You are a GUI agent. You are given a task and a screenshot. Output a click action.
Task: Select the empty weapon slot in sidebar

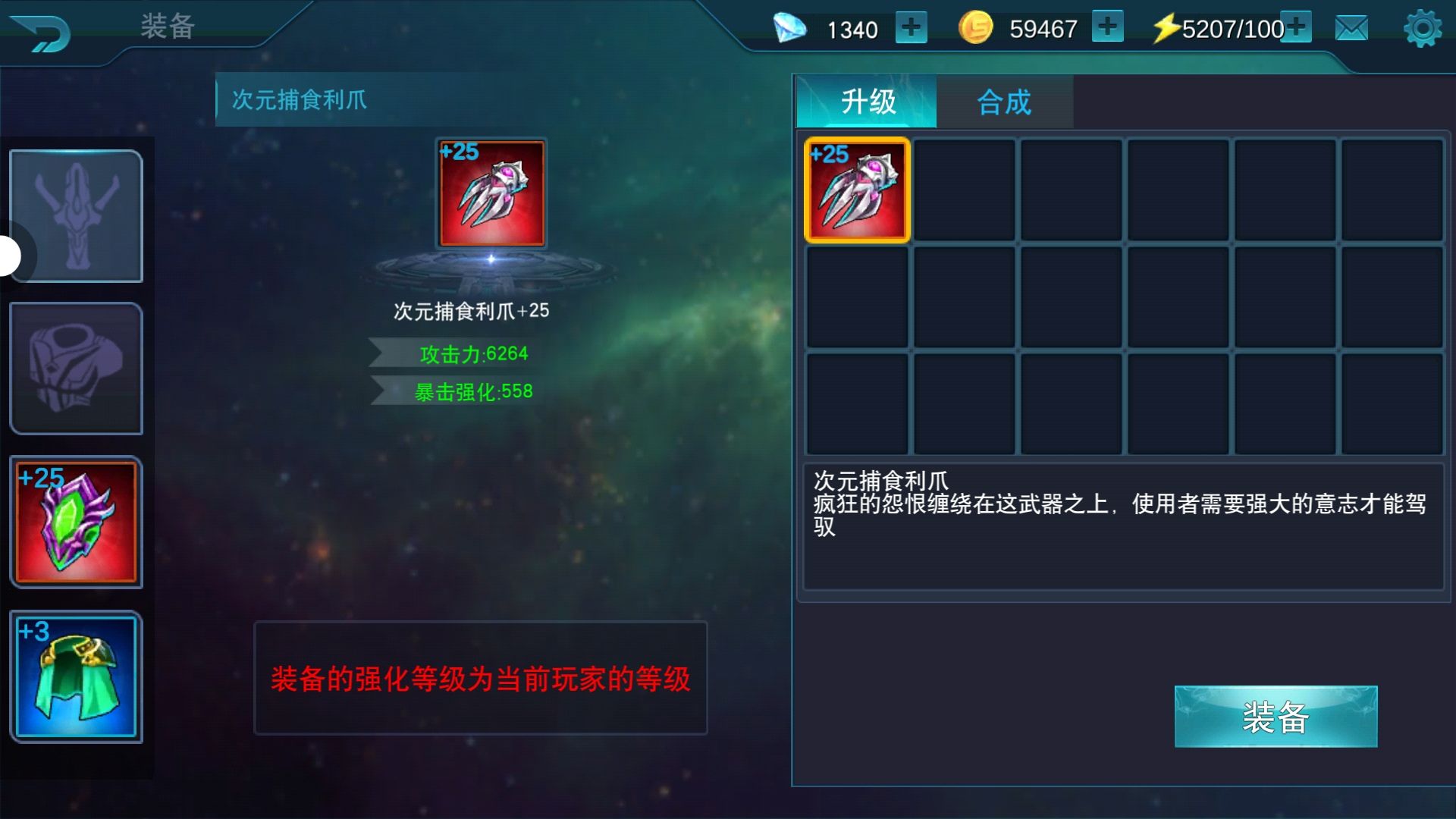(x=76, y=216)
